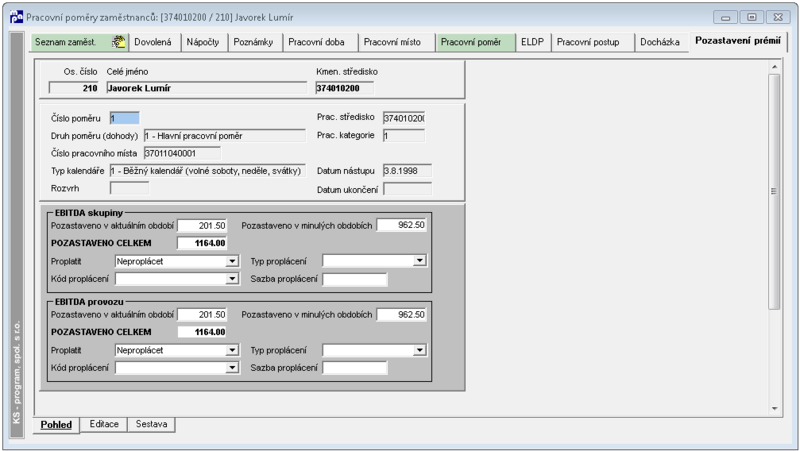Screen dimensions: 800x451
Task: Expand Proplatit dropdown in EBITDA provozu
Action: tap(232, 350)
